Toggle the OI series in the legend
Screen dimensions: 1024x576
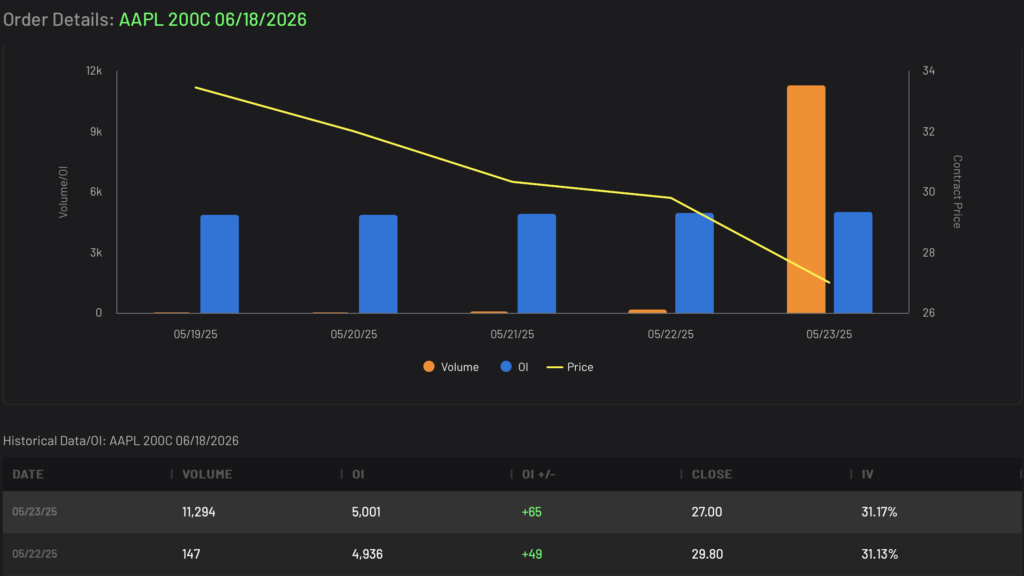515,367
